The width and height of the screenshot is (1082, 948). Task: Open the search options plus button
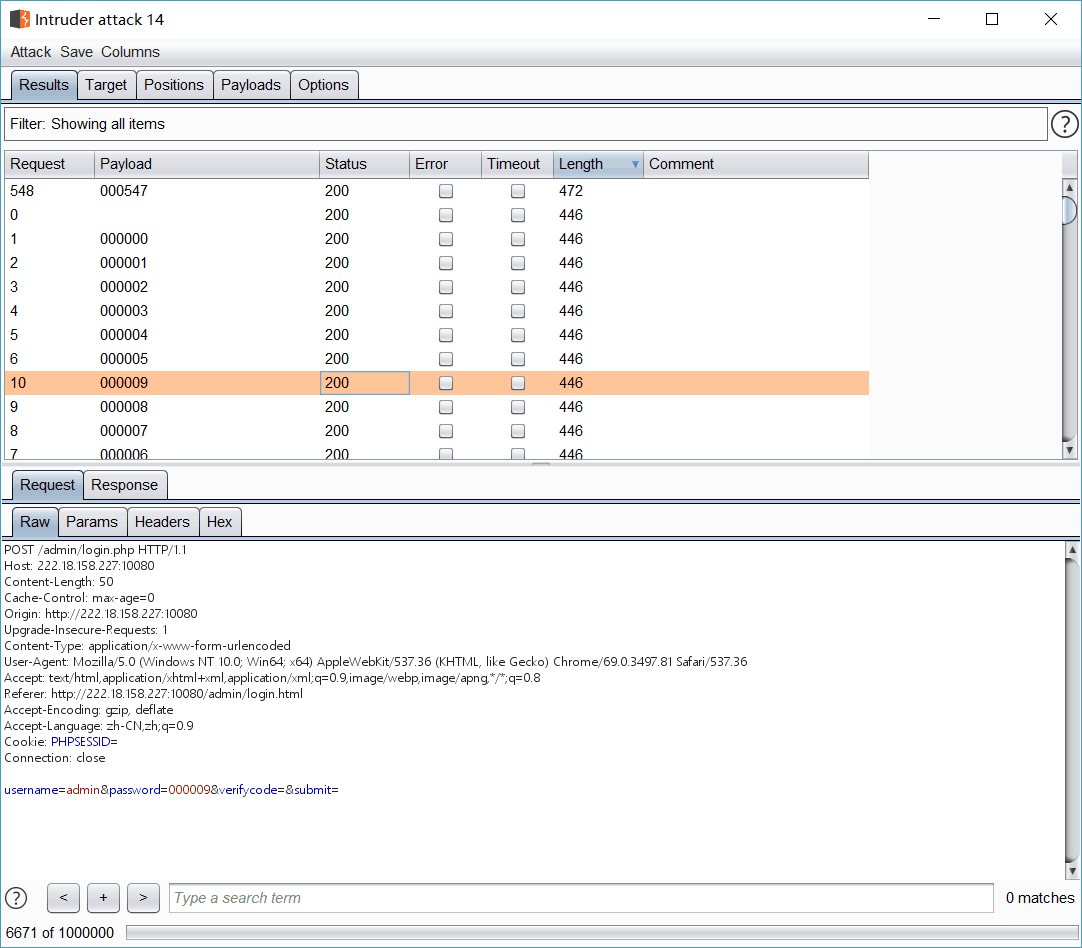[x=104, y=898]
